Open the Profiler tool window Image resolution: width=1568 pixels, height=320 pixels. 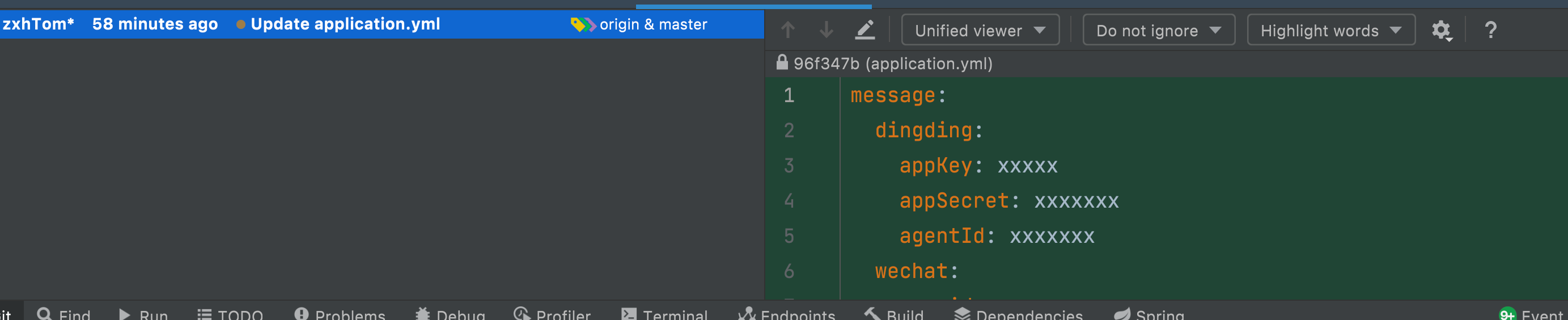click(552, 313)
